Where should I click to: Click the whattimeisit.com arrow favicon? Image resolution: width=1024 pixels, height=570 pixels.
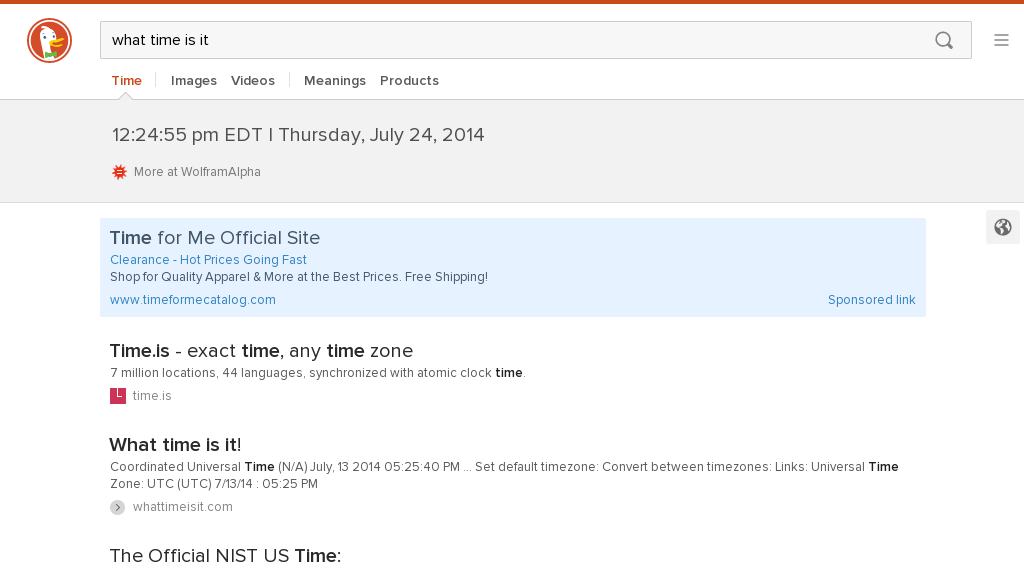click(x=118, y=507)
